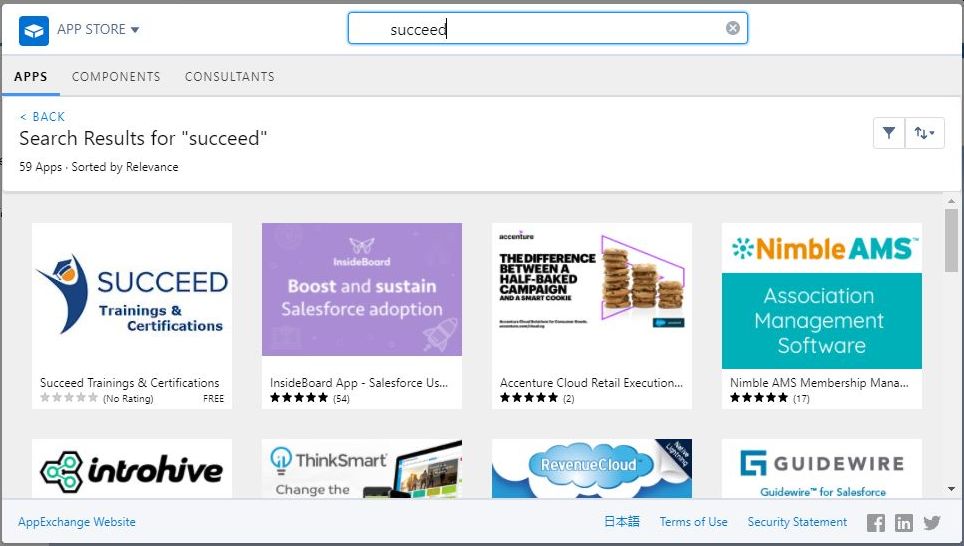The height and width of the screenshot is (546, 964).
Task: Switch language to 日本語
Action: [x=622, y=522]
